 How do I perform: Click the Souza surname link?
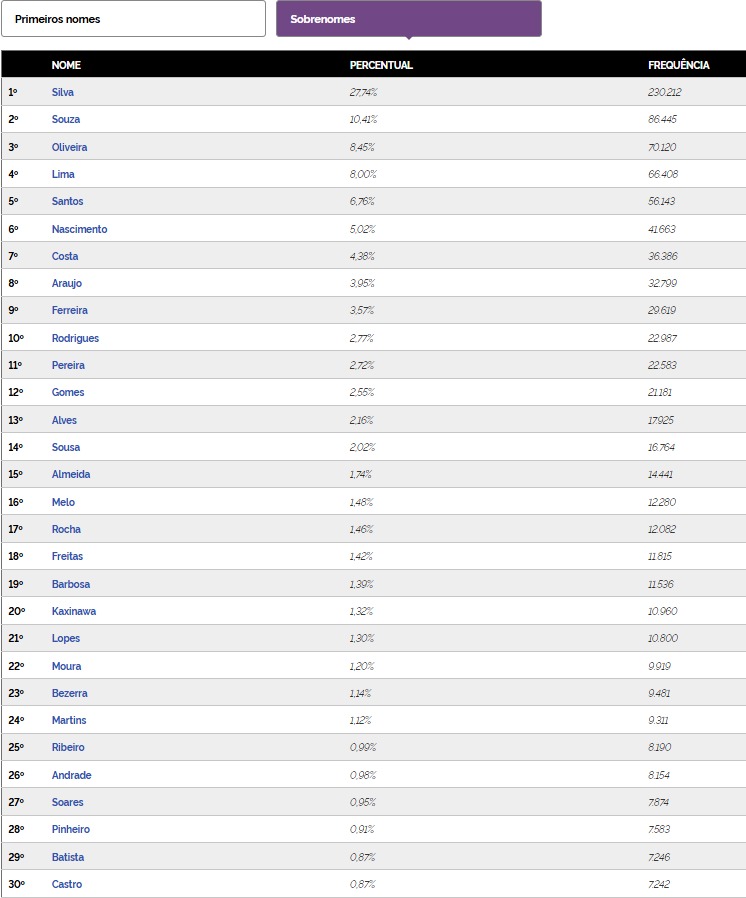pyautogui.click(x=66, y=119)
